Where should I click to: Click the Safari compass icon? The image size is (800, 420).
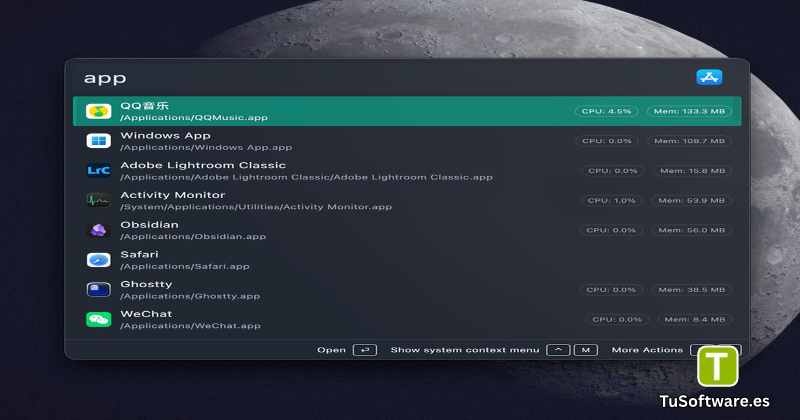point(98,260)
